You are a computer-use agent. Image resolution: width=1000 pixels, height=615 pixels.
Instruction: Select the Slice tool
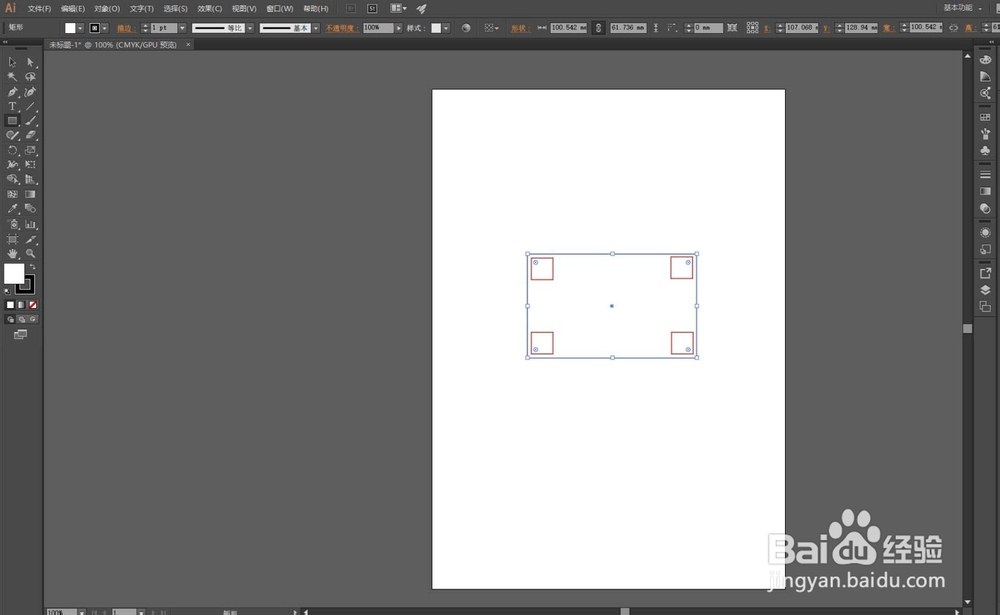[x=30, y=239]
